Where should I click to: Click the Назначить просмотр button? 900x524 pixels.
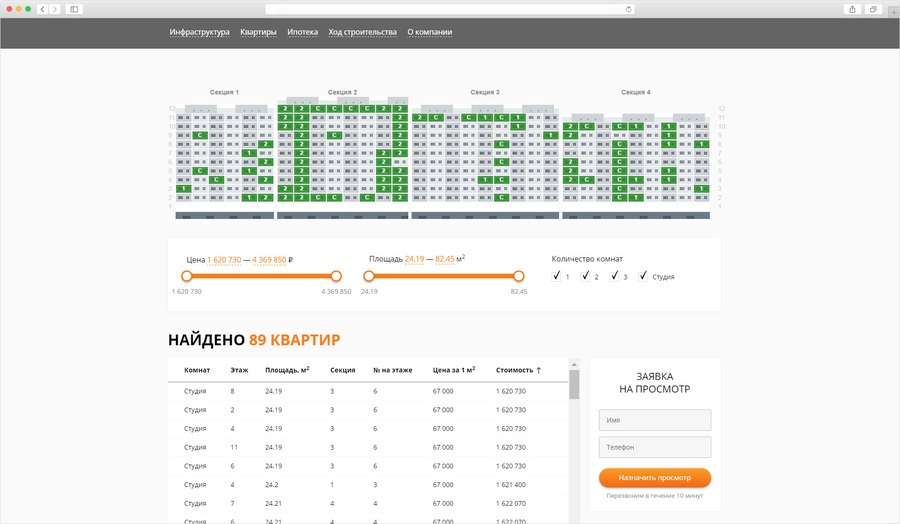(654, 478)
